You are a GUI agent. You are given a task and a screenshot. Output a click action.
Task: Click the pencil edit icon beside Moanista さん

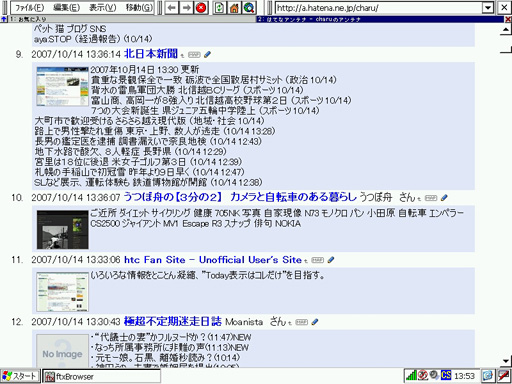(315, 322)
